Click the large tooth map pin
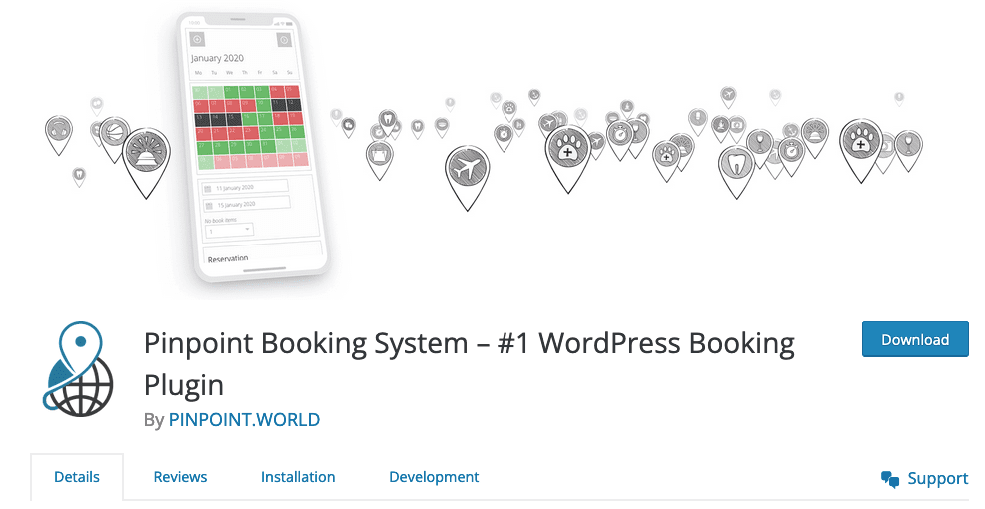The width and height of the screenshot is (985, 509). 736,171
